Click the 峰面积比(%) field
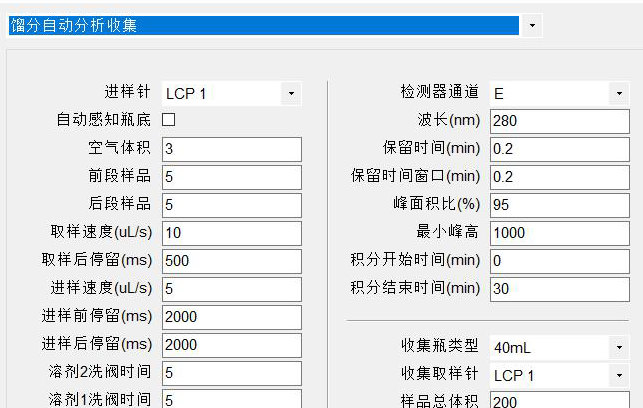Image resolution: width=643 pixels, height=408 pixels. pyautogui.click(x=558, y=205)
